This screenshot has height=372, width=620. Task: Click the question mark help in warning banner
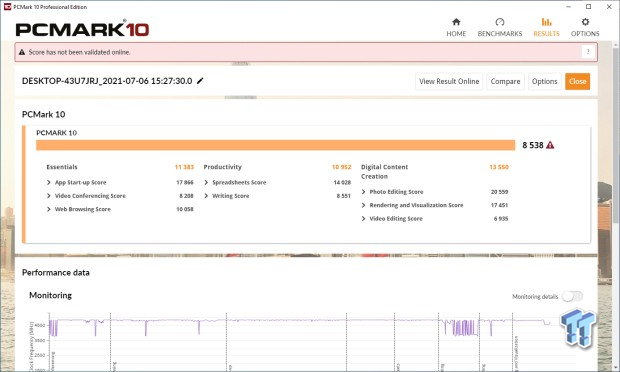588,52
